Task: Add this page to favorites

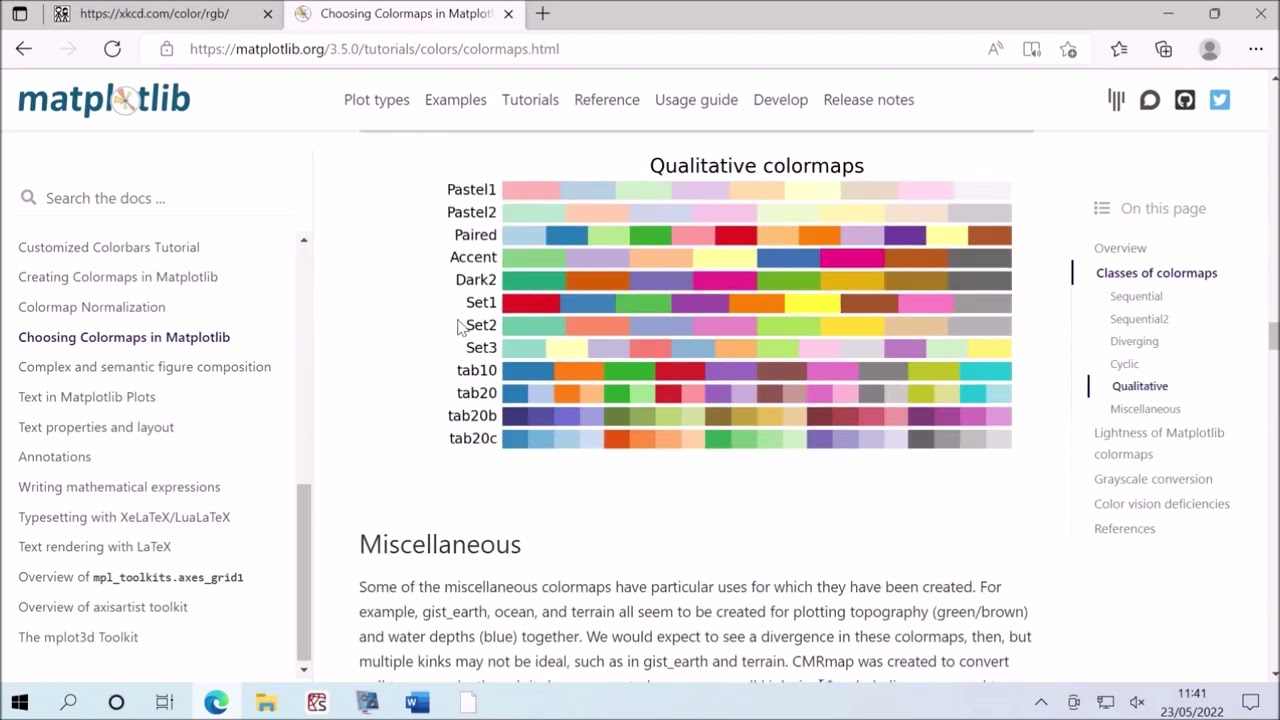Action: [x=1069, y=48]
